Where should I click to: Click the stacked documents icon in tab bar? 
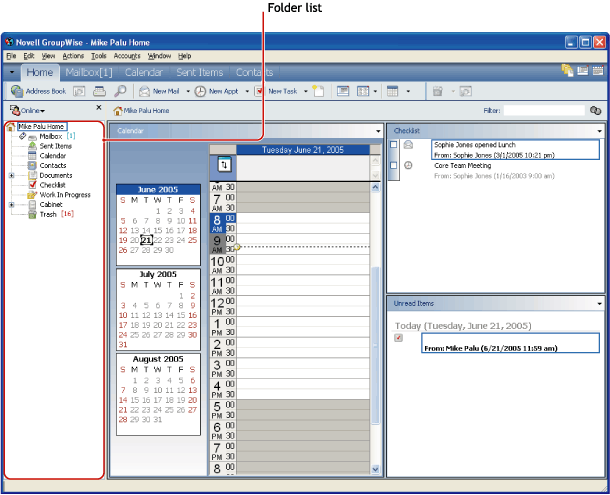coord(567,70)
